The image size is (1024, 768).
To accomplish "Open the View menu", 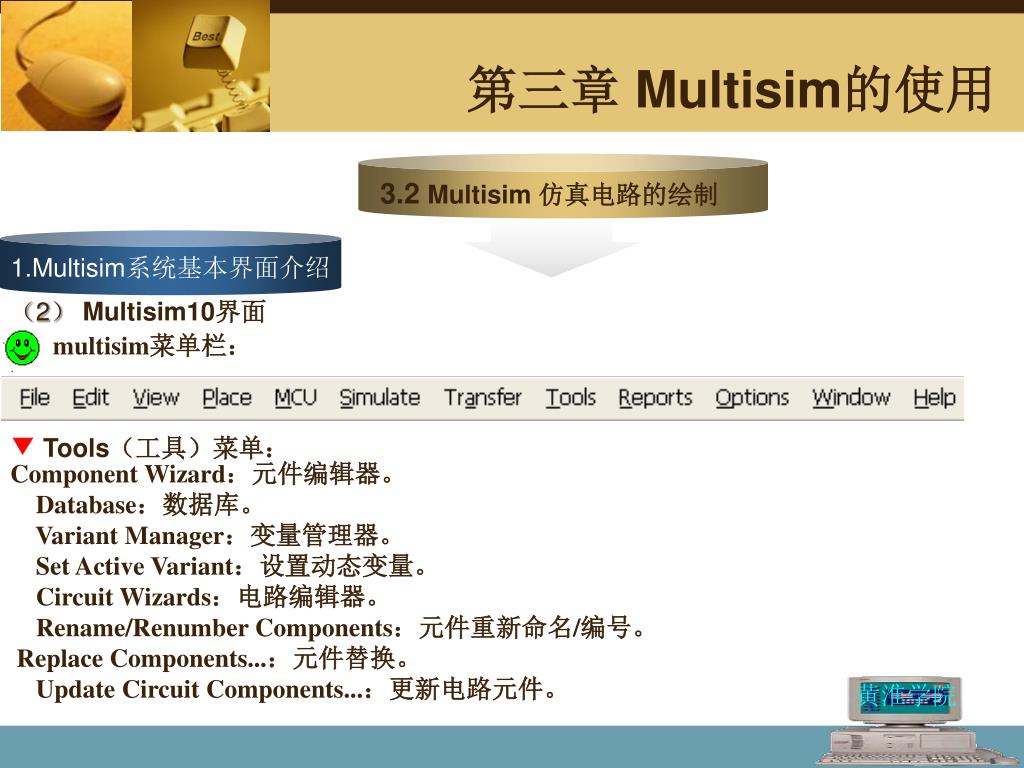I will 156,397.
